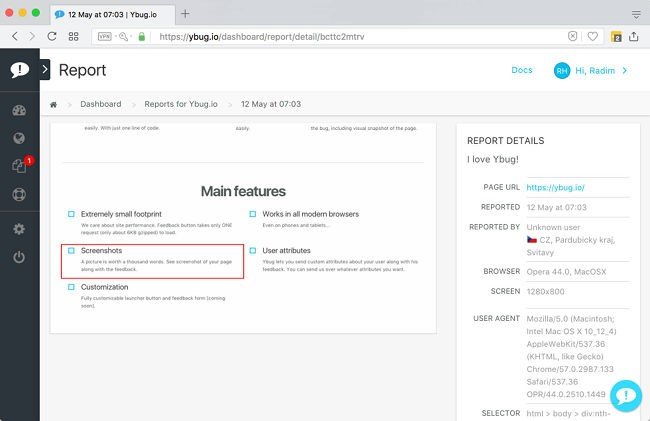Open the lifebuoy support icon in sidebar

coord(19,194)
